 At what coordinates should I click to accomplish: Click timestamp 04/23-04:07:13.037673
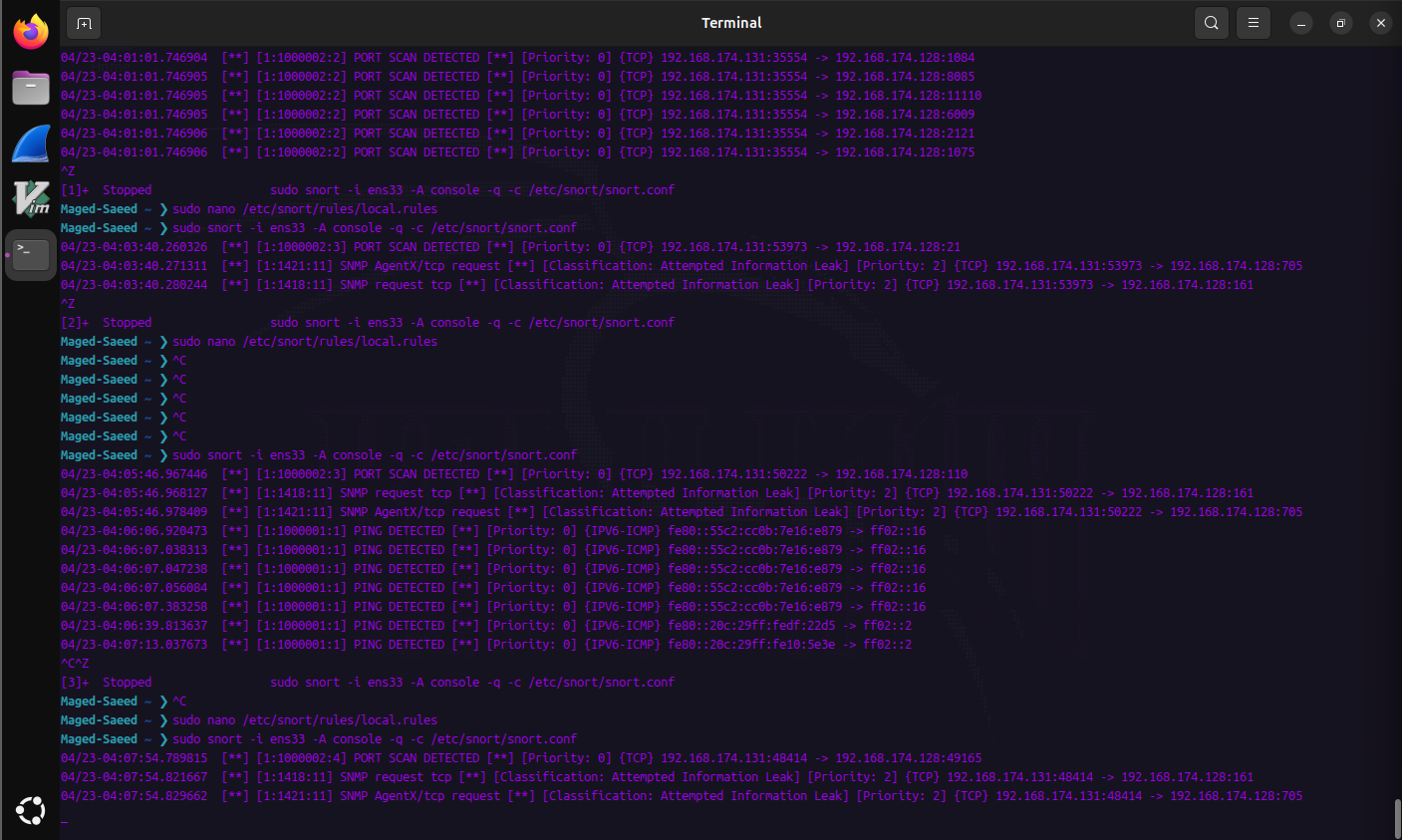click(135, 645)
